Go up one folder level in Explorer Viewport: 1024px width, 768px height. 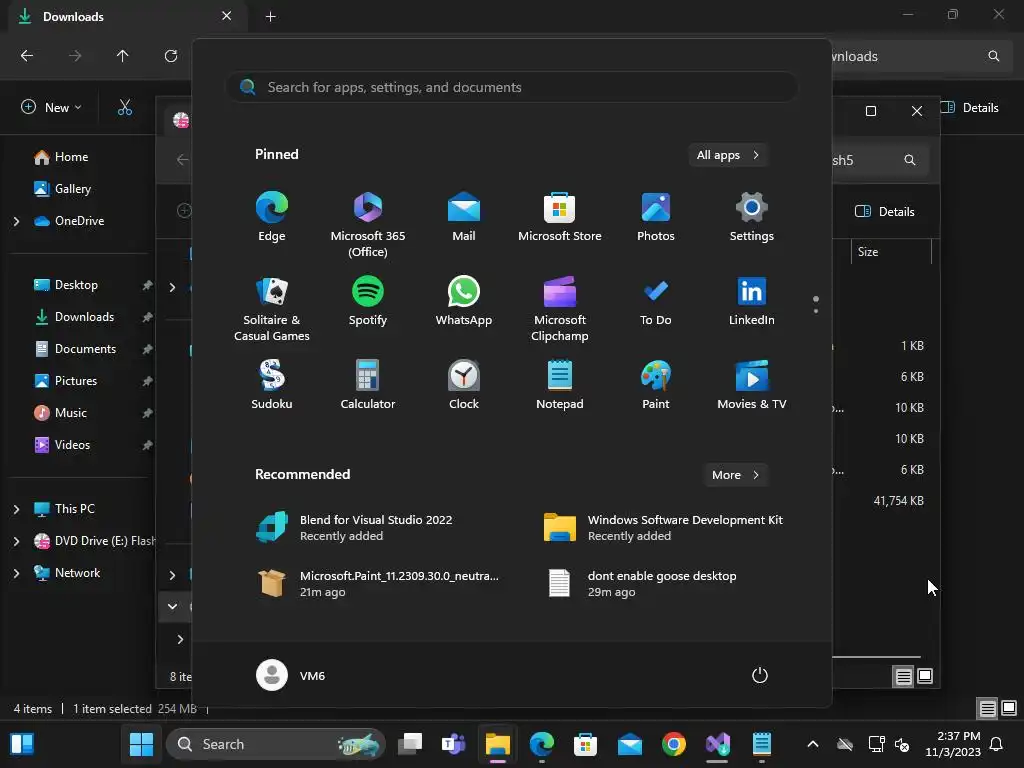pyautogui.click(x=123, y=56)
